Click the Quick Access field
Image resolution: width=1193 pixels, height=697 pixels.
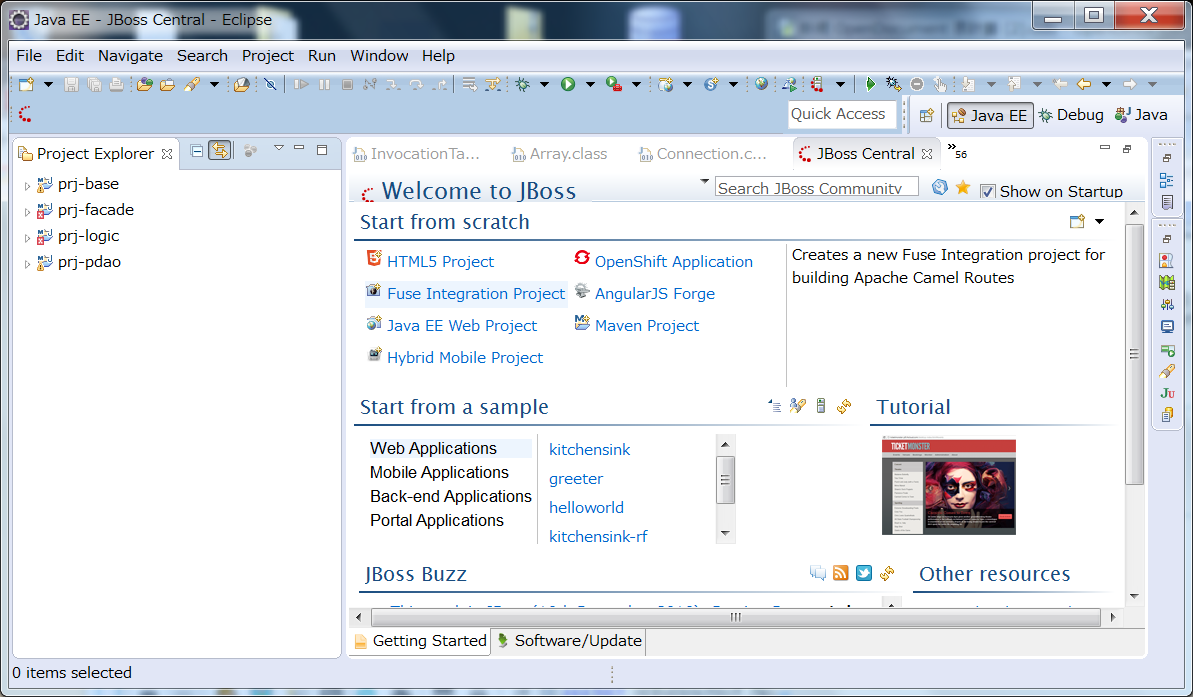tap(842, 114)
